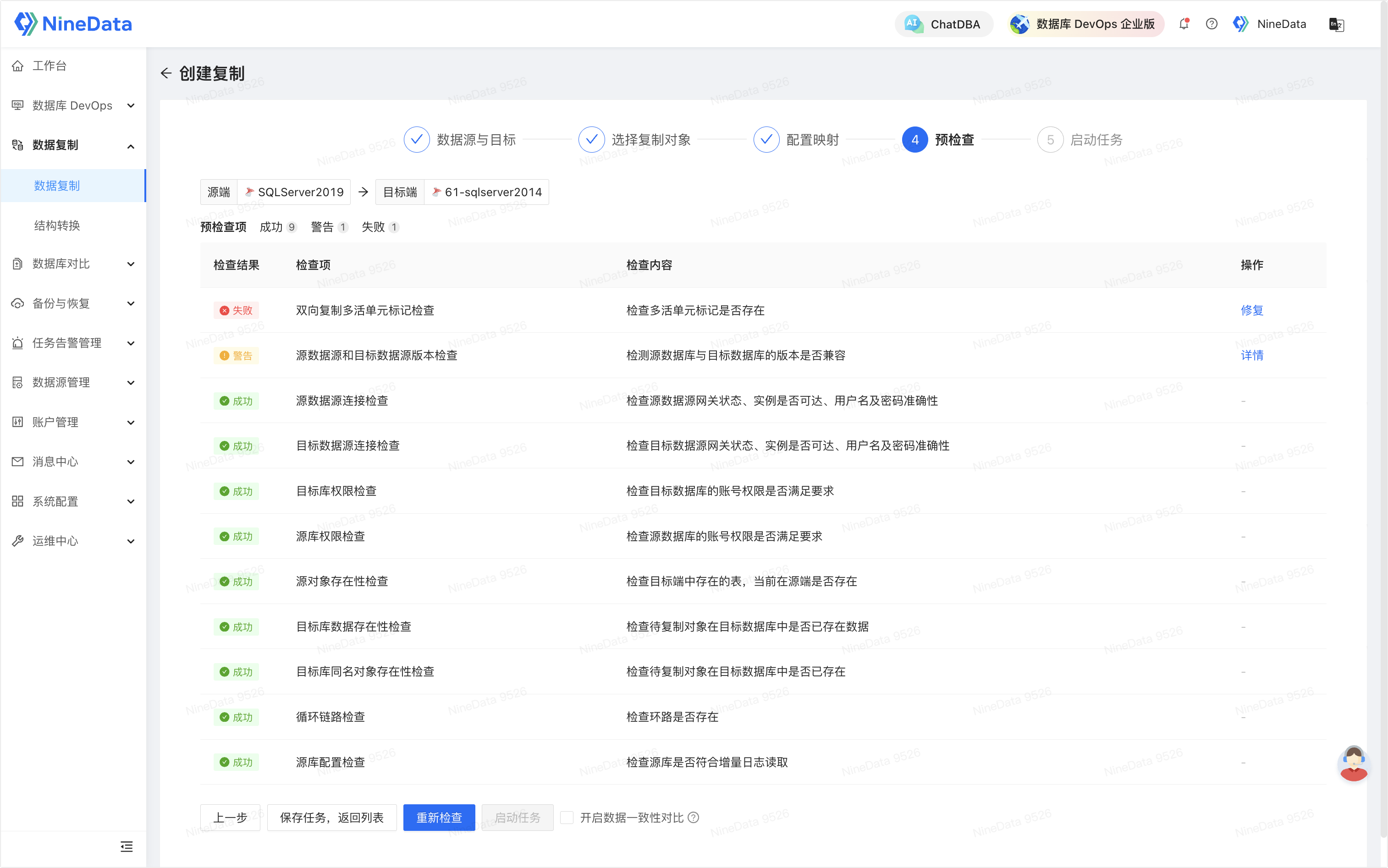Expand the 运维中心 sidebar menu

point(73,541)
